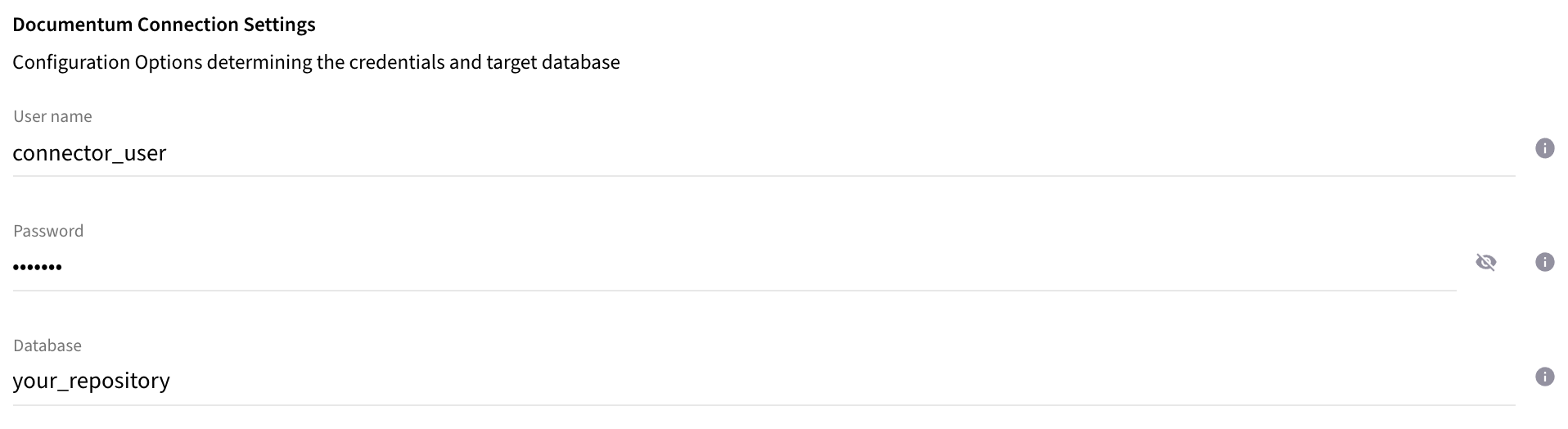Click the User name info icon

[x=1544, y=148]
